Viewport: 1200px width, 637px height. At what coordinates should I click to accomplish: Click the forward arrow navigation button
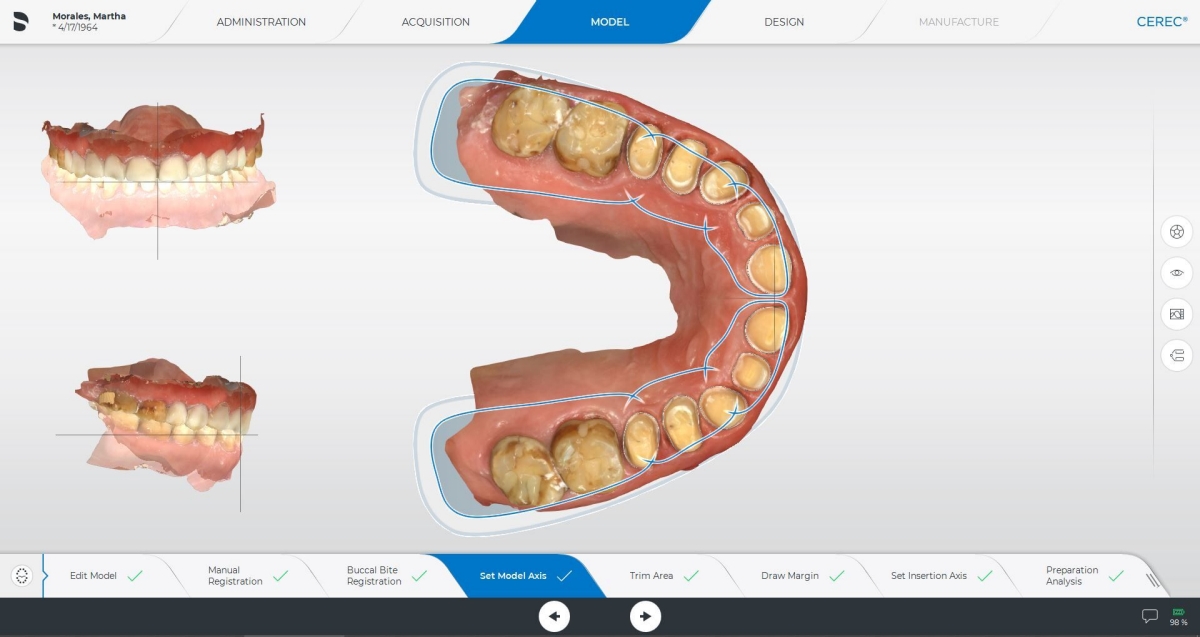click(645, 616)
